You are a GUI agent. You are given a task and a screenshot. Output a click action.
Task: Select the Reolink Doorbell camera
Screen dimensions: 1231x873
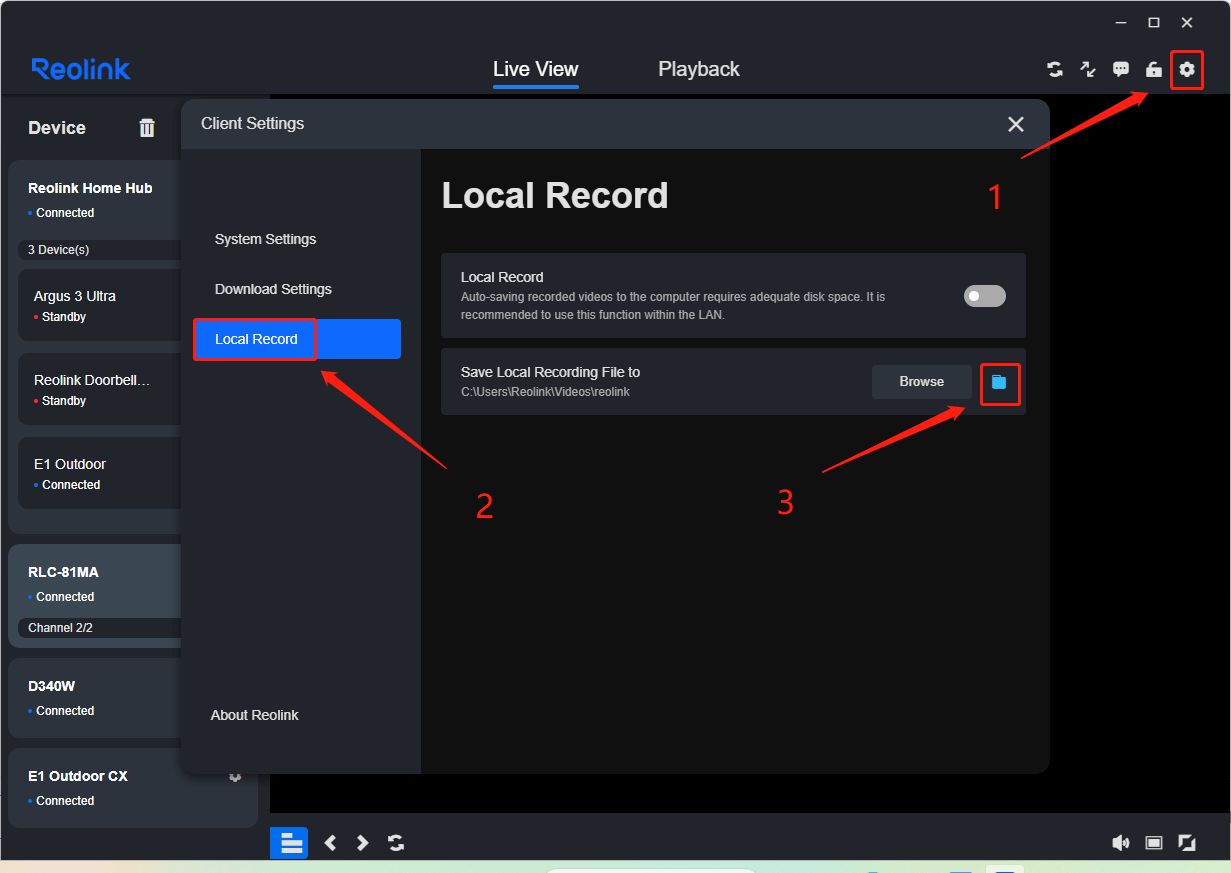click(100, 389)
